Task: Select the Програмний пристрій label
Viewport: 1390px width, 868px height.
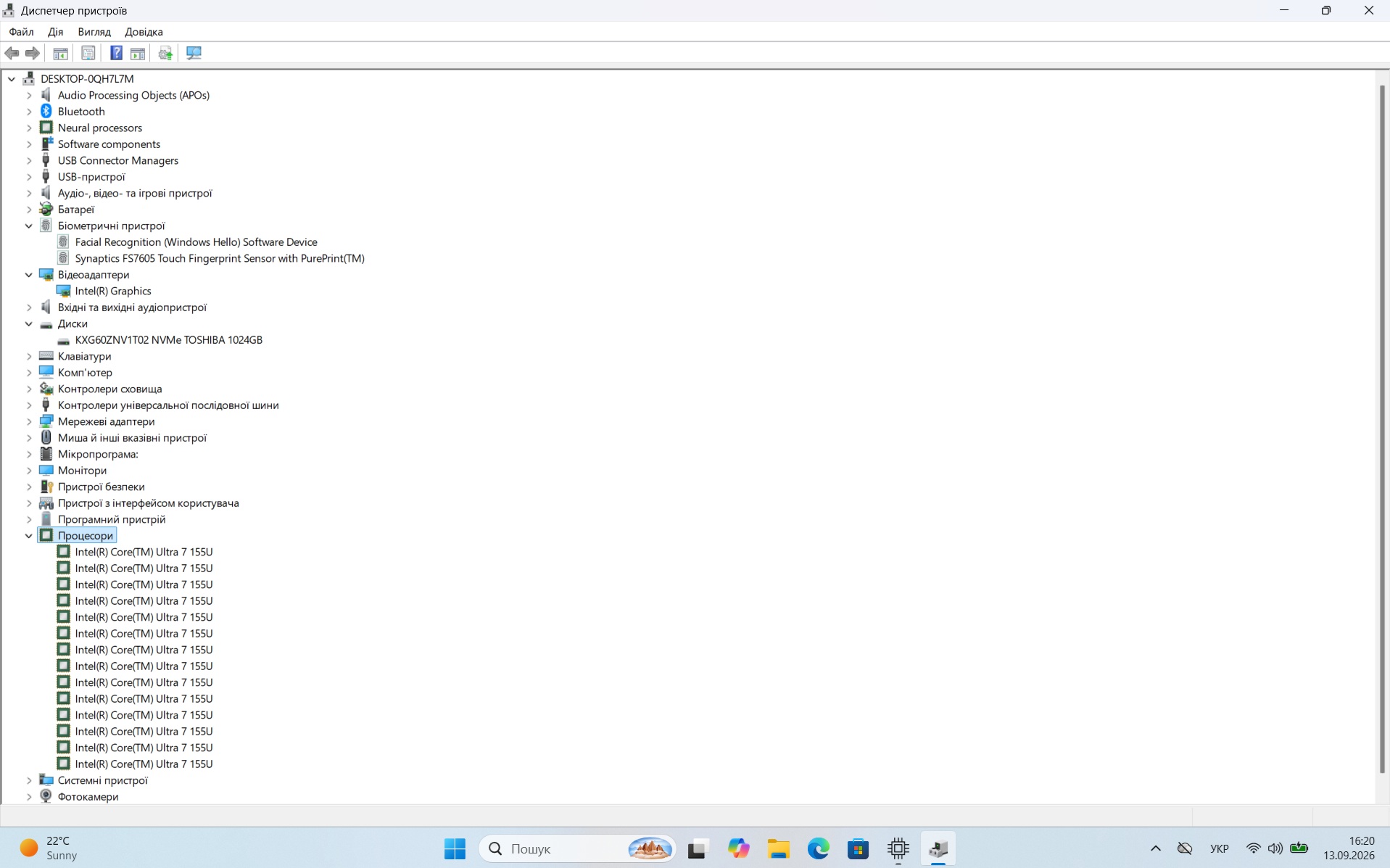Action: 112,519
